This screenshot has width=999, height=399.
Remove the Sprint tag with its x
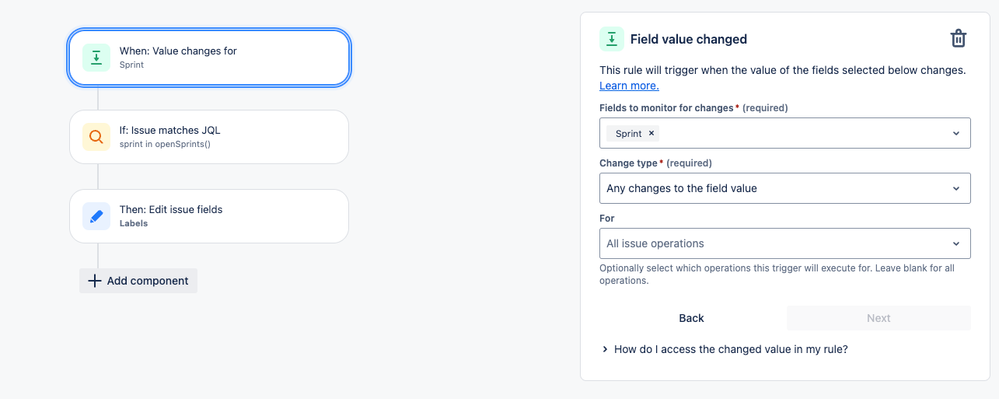(x=651, y=133)
